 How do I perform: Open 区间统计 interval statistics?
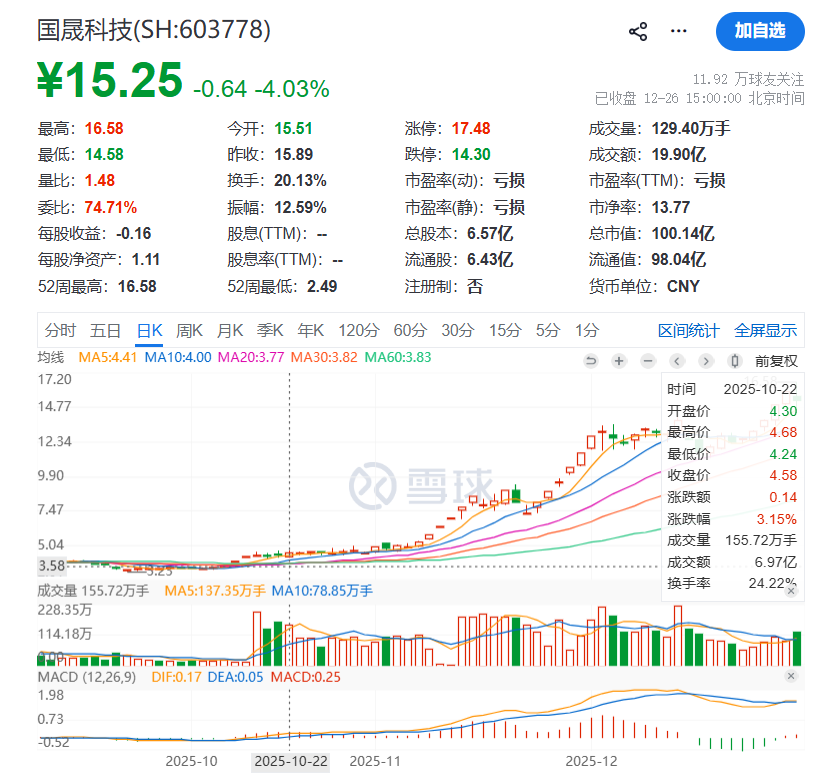[x=690, y=330]
